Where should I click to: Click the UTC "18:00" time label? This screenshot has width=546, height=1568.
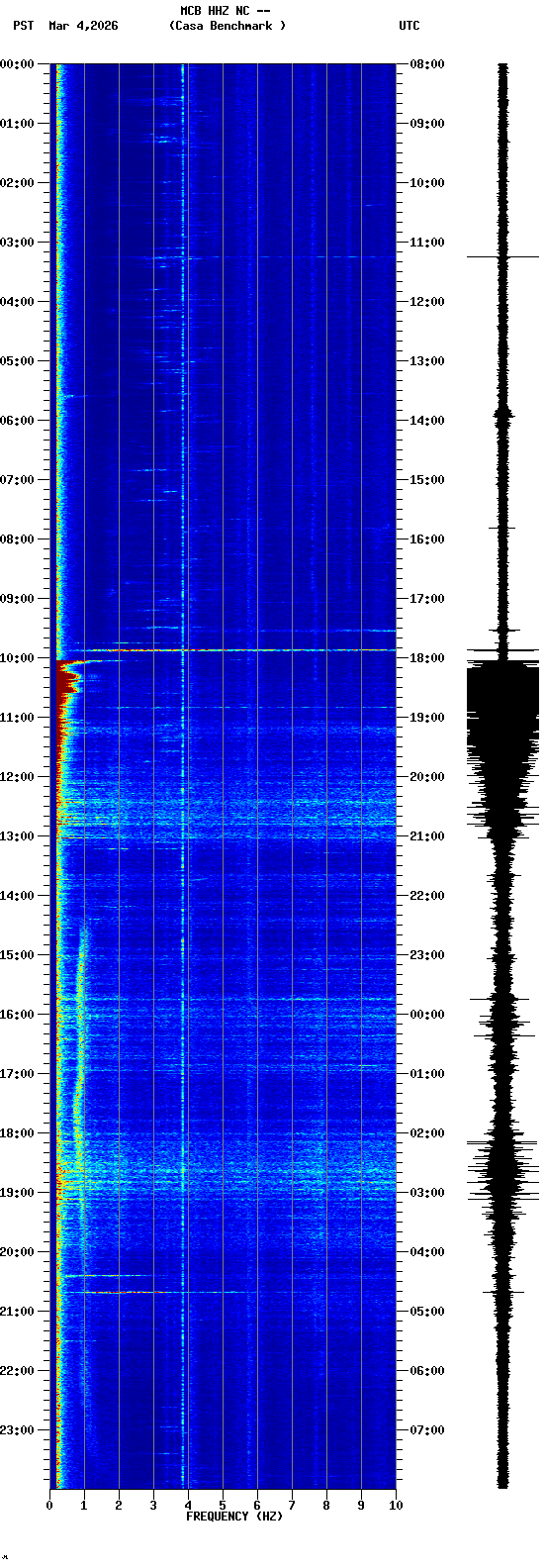click(427, 658)
